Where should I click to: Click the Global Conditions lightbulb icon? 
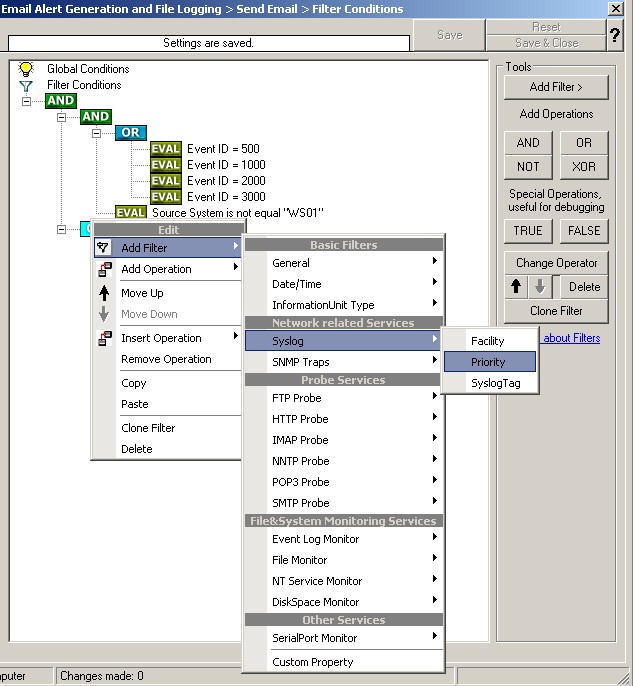26,69
